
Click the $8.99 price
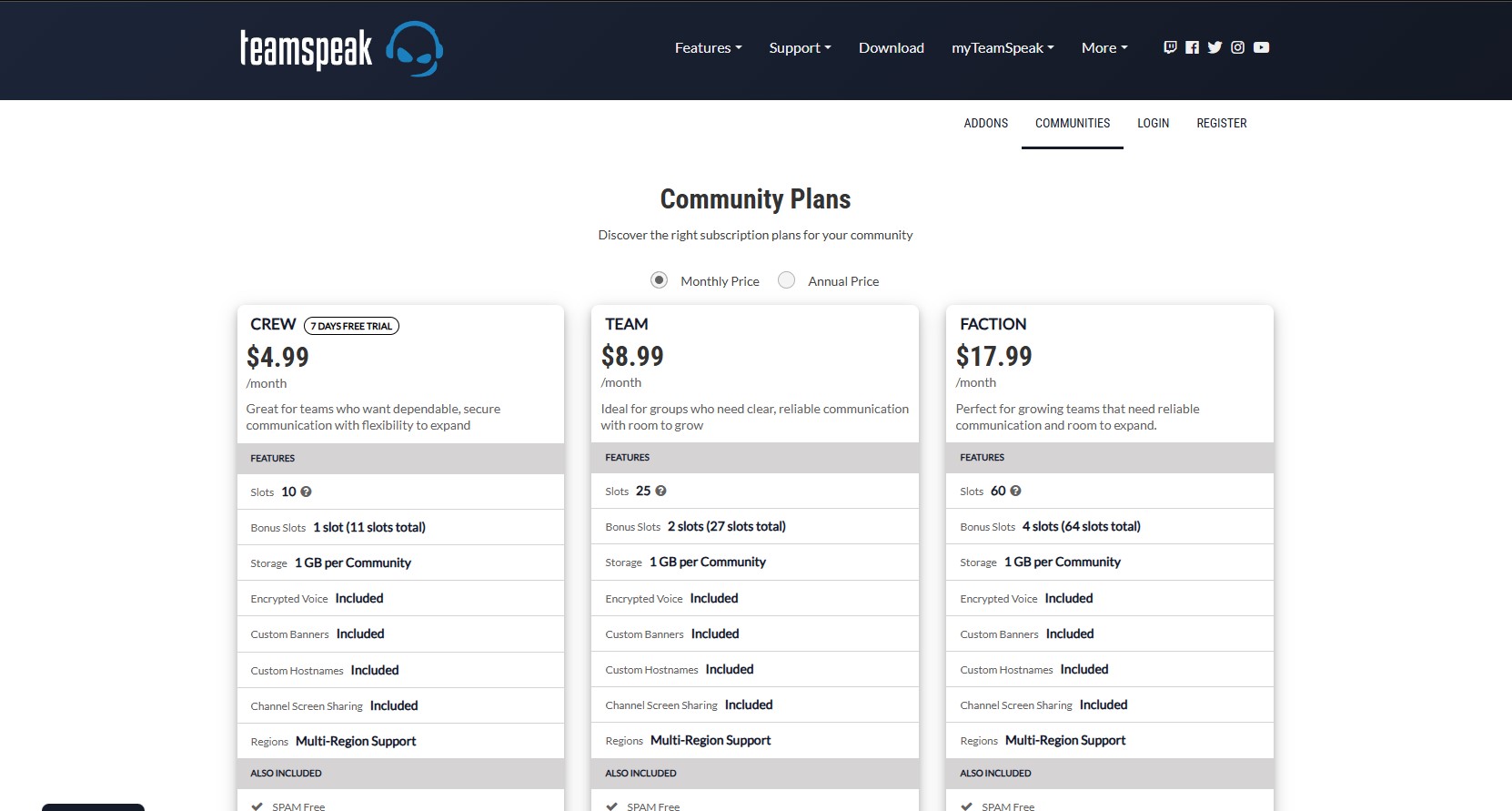[x=632, y=356]
